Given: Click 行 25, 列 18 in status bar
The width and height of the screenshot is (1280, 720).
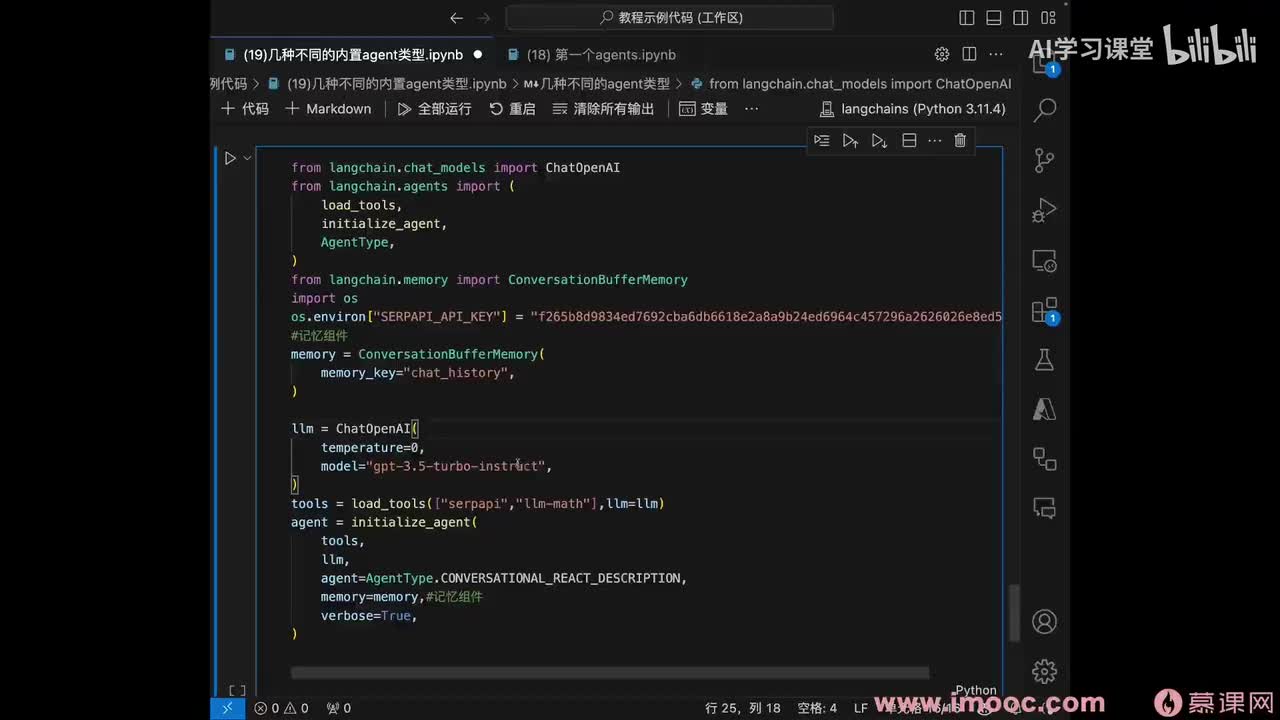Looking at the screenshot, I should [743, 708].
